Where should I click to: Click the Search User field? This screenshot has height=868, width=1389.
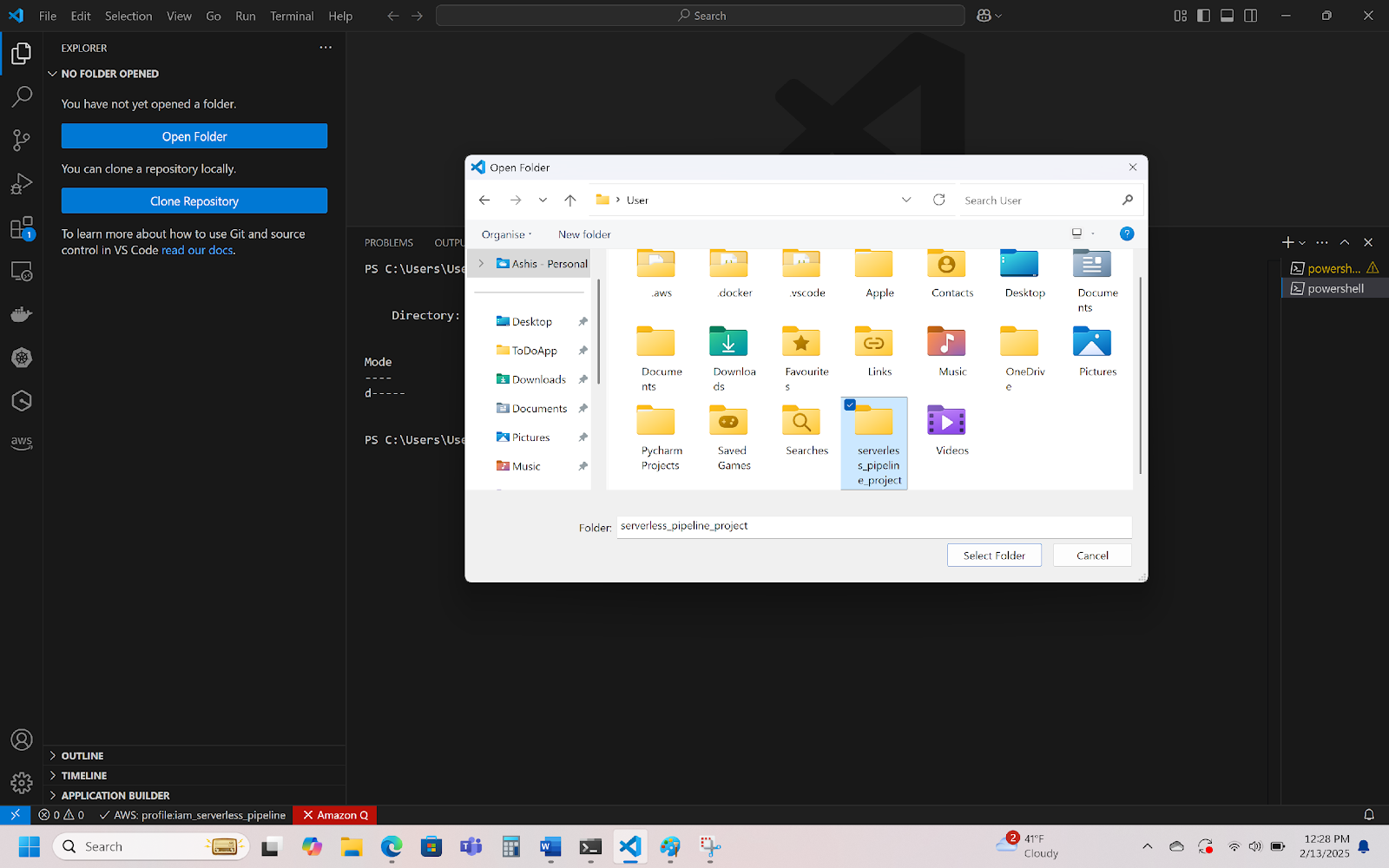pyautogui.click(x=1049, y=201)
